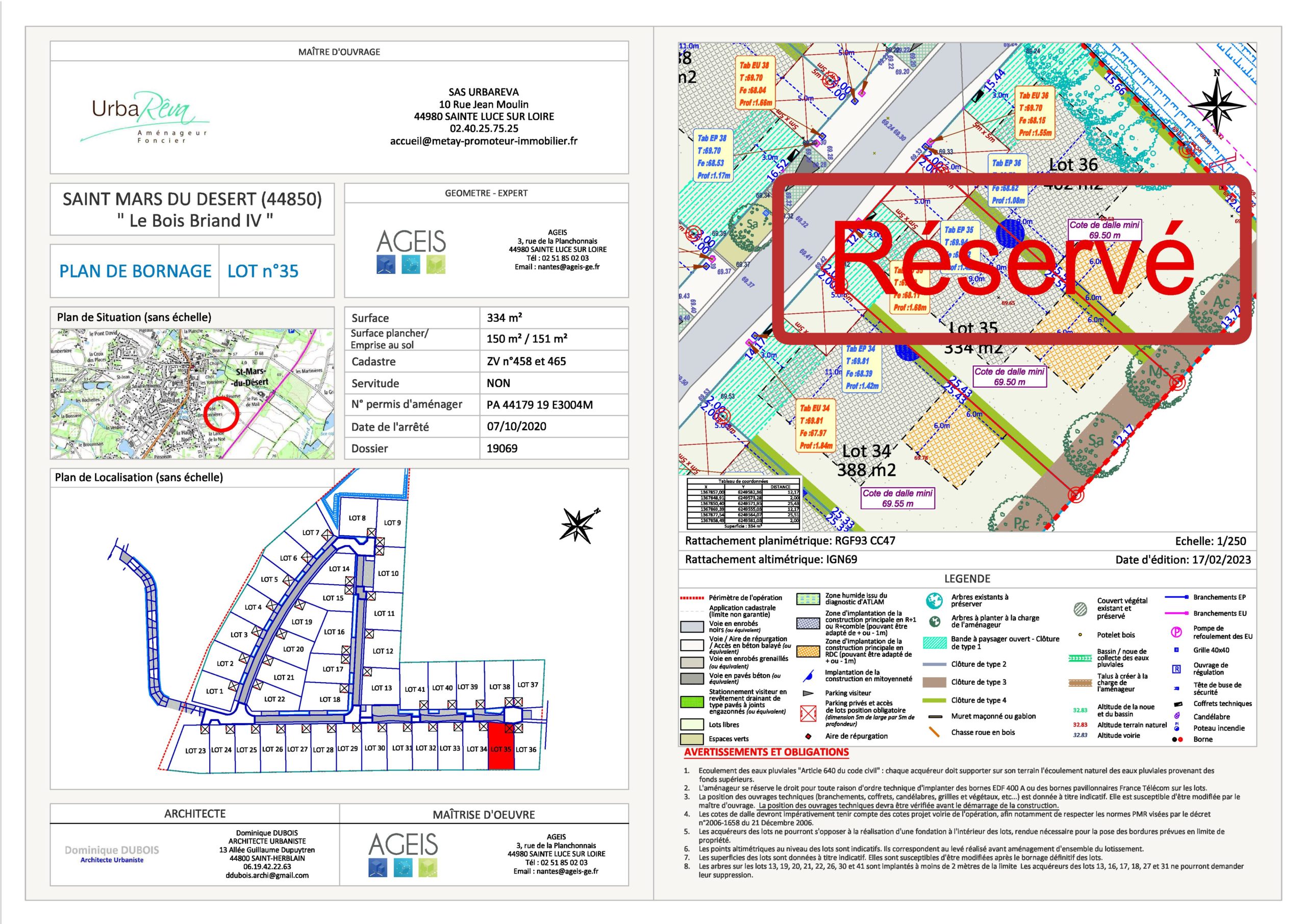Viewport: 1306px width, 924px height.
Task: Click the Lot 36 label on the detailed plan
Action: click(x=1073, y=165)
